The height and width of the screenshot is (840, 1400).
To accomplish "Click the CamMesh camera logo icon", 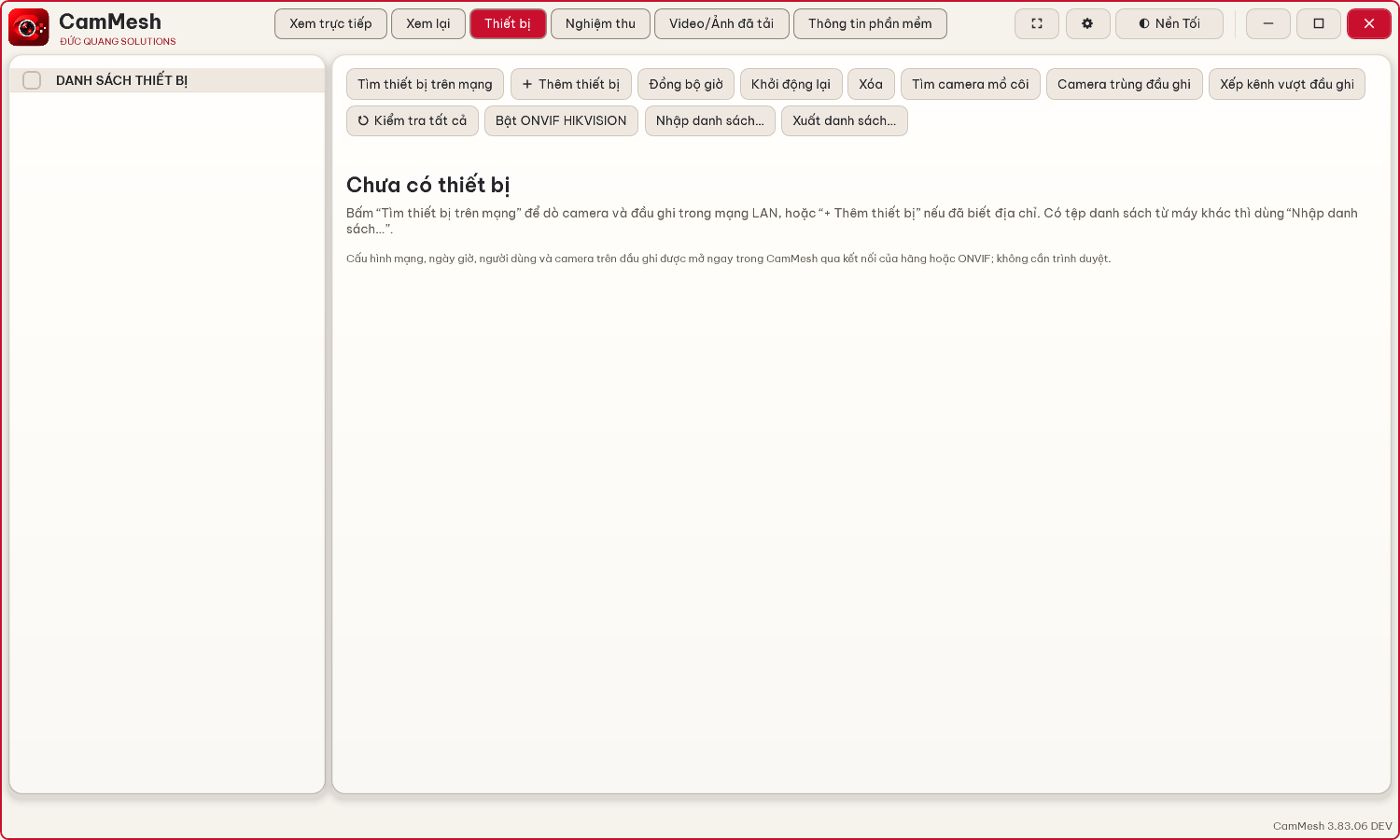I will (x=29, y=28).
